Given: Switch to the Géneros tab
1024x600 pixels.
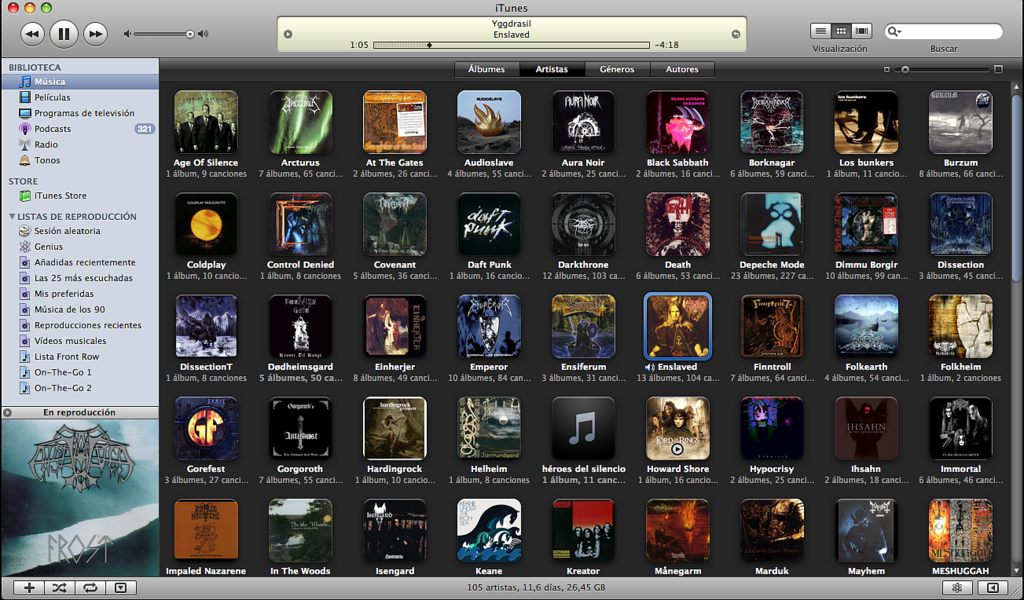Looking at the screenshot, I should pos(617,69).
